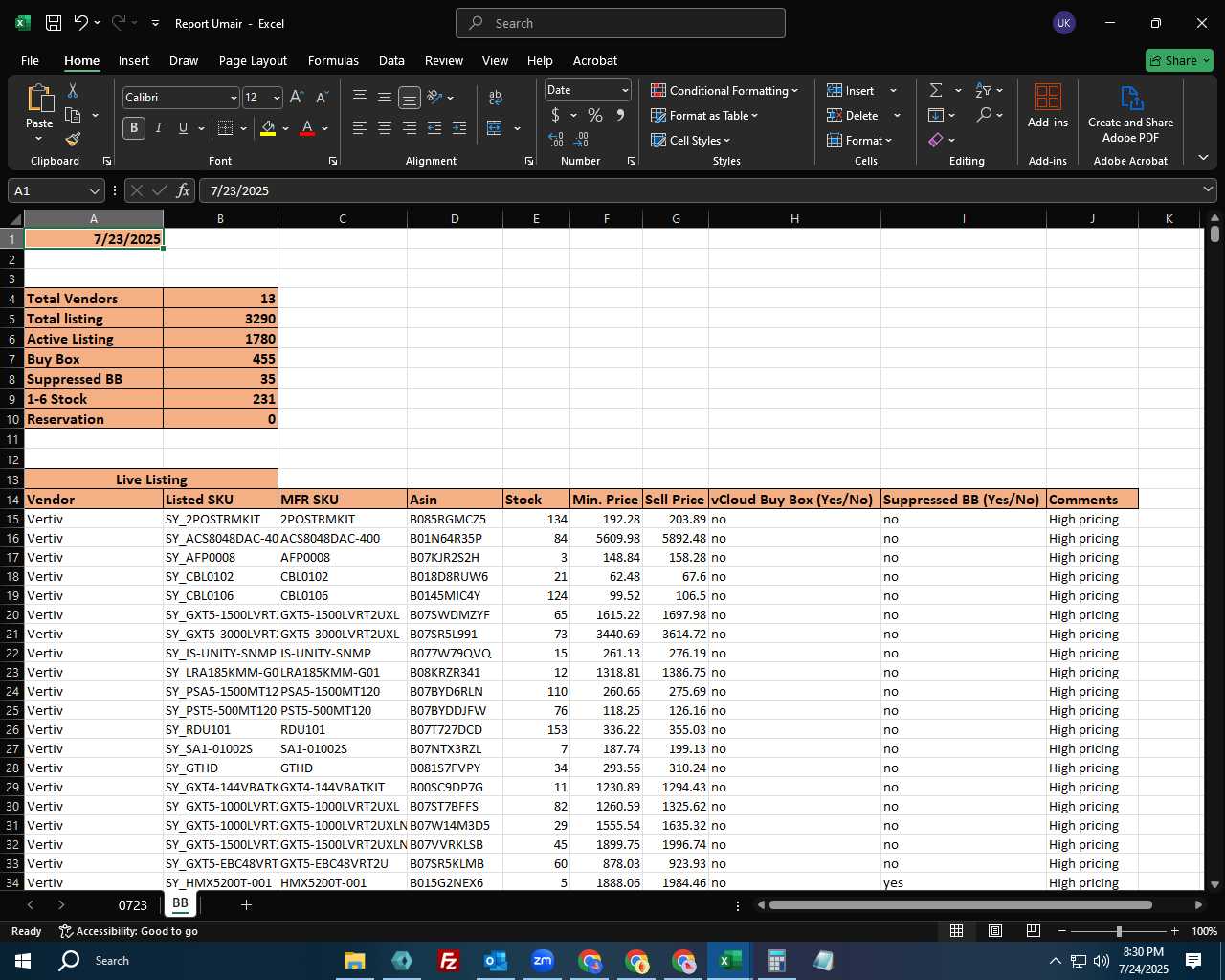Click the AutoSum sigma icon

point(936,90)
